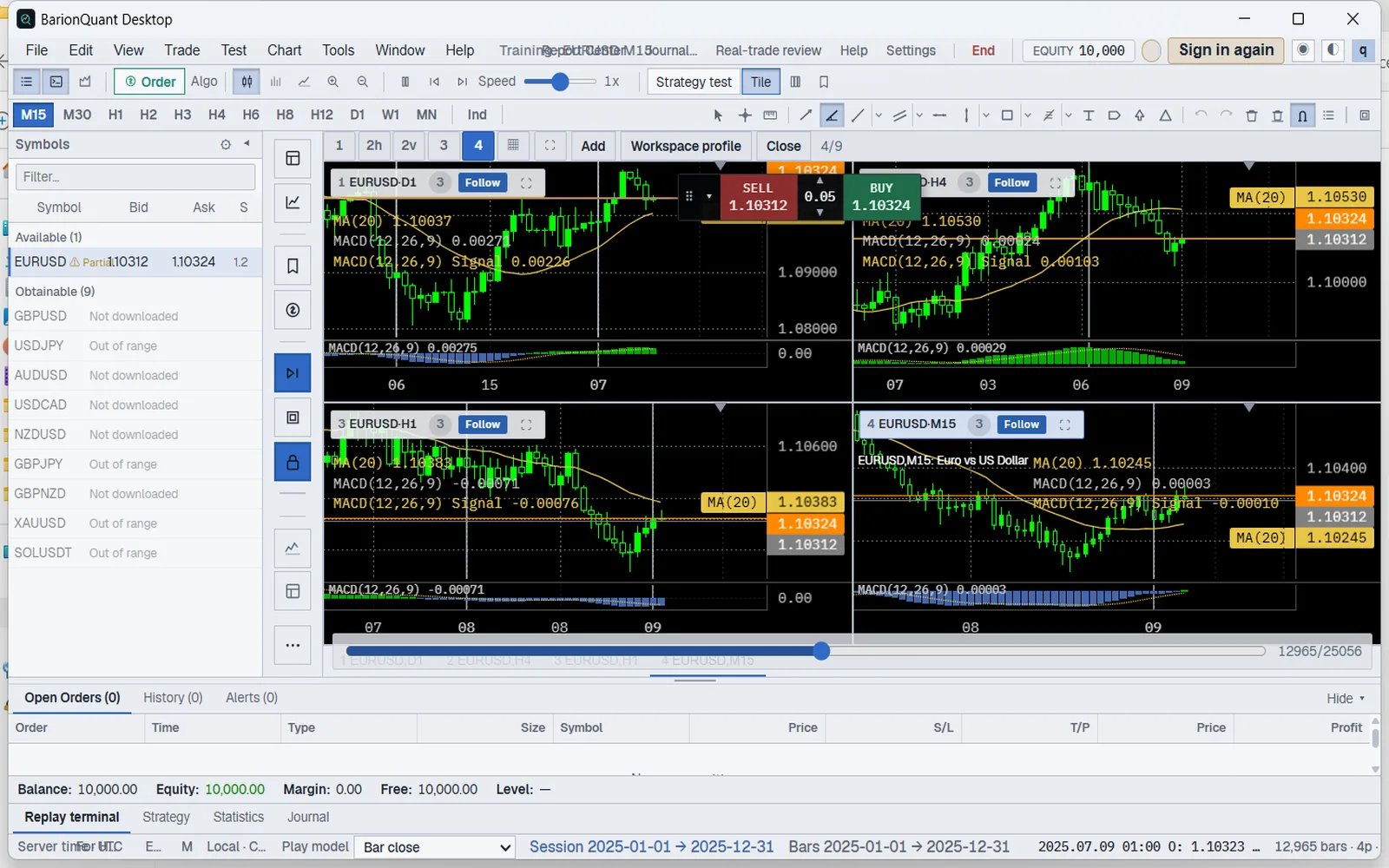Open the bookmark icon beside Tile
The image size is (1389, 868).
(824, 82)
